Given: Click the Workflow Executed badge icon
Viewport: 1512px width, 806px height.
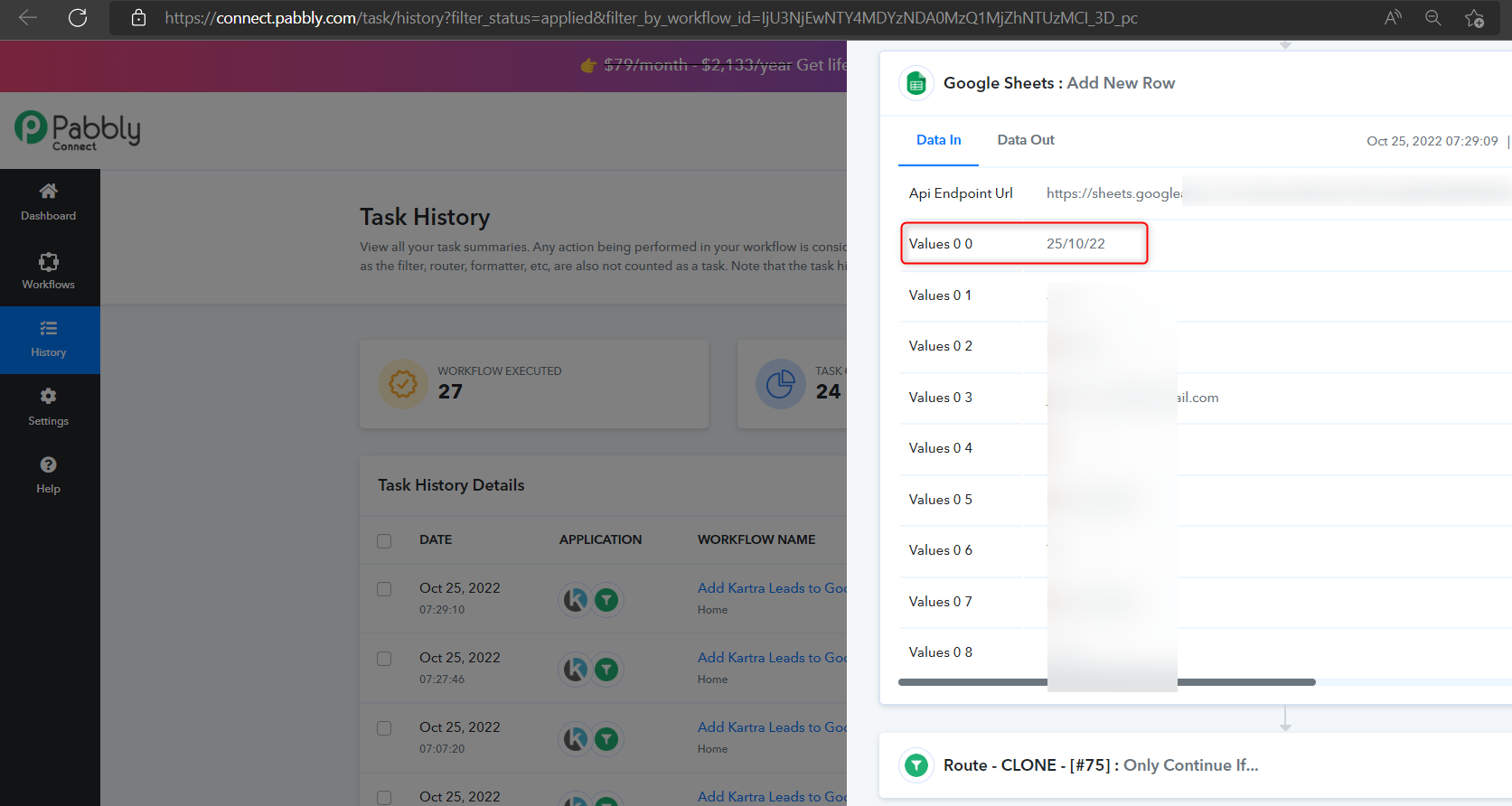Looking at the screenshot, I should click(403, 384).
